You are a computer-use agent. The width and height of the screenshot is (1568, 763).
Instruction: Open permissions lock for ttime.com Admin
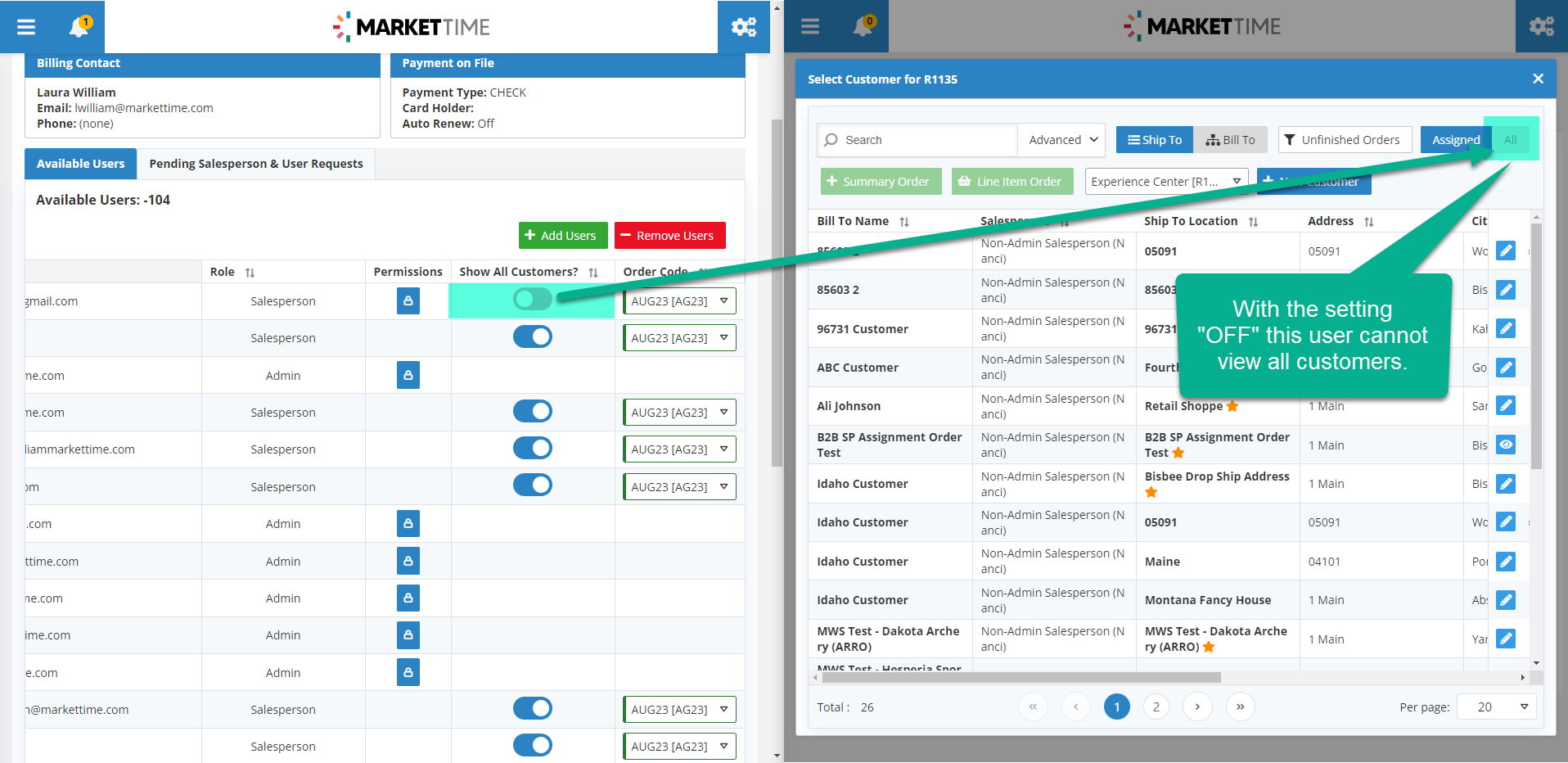point(408,562)
